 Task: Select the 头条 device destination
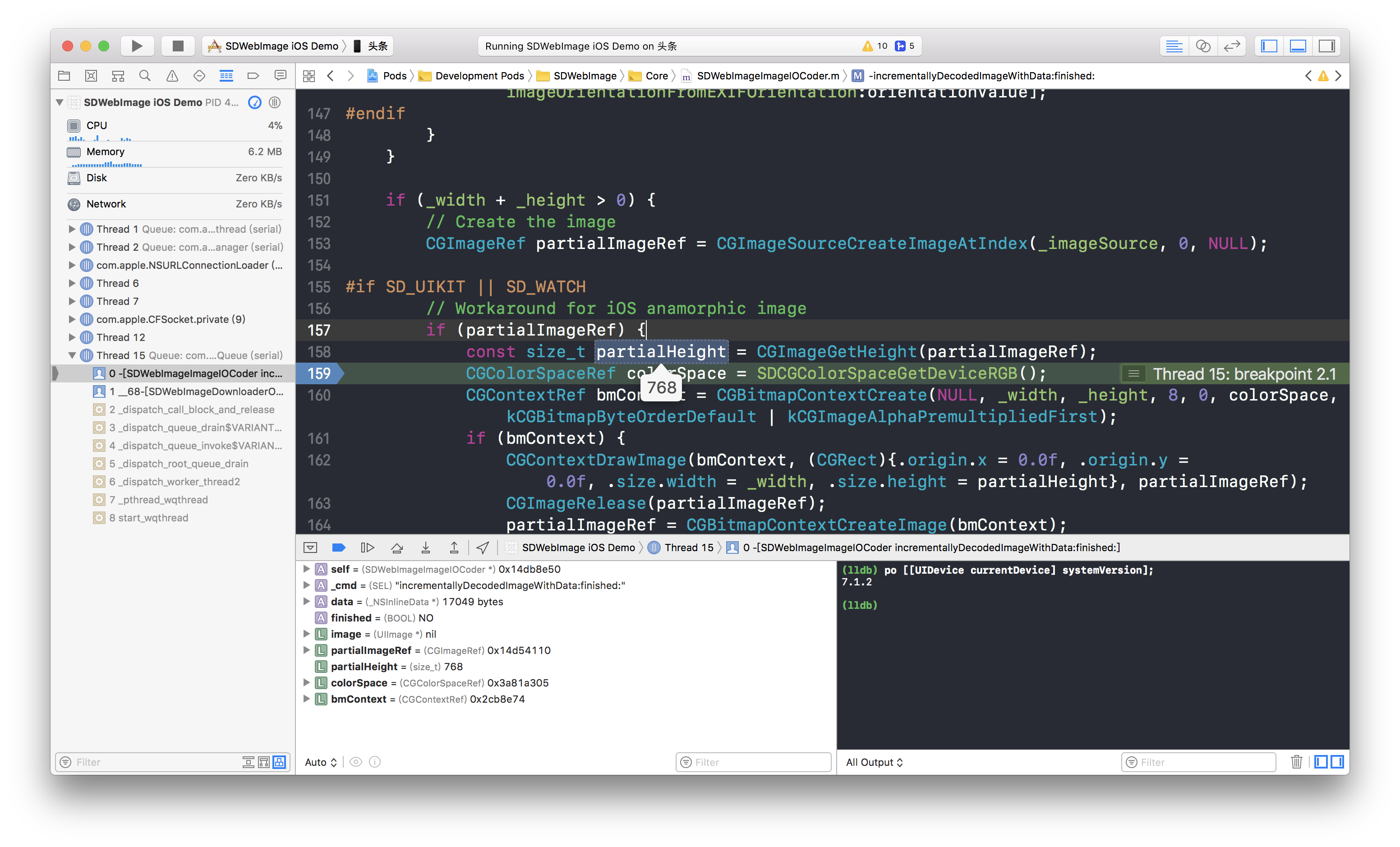[370, 46]
